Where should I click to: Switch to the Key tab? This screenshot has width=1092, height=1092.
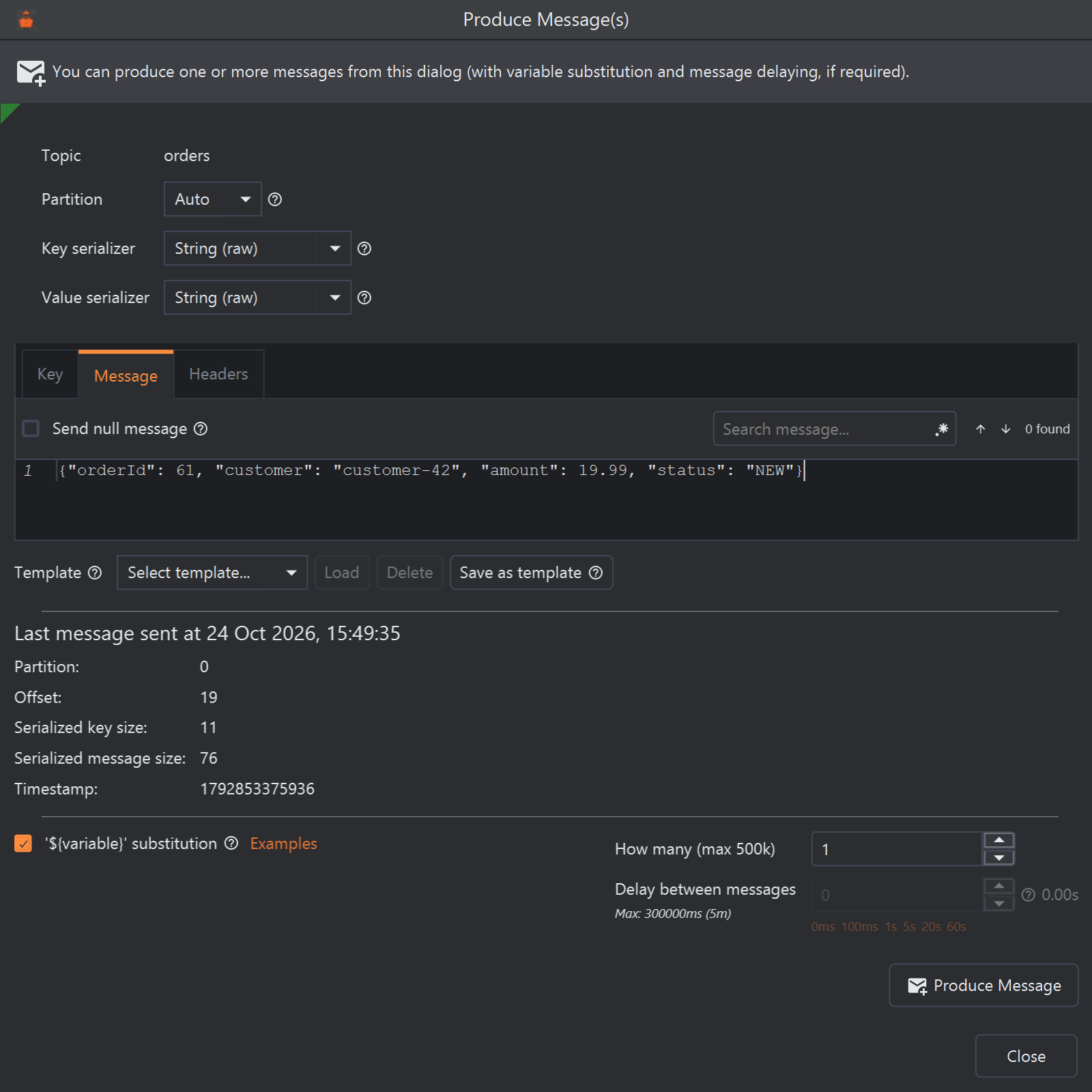tap(50, 374)
